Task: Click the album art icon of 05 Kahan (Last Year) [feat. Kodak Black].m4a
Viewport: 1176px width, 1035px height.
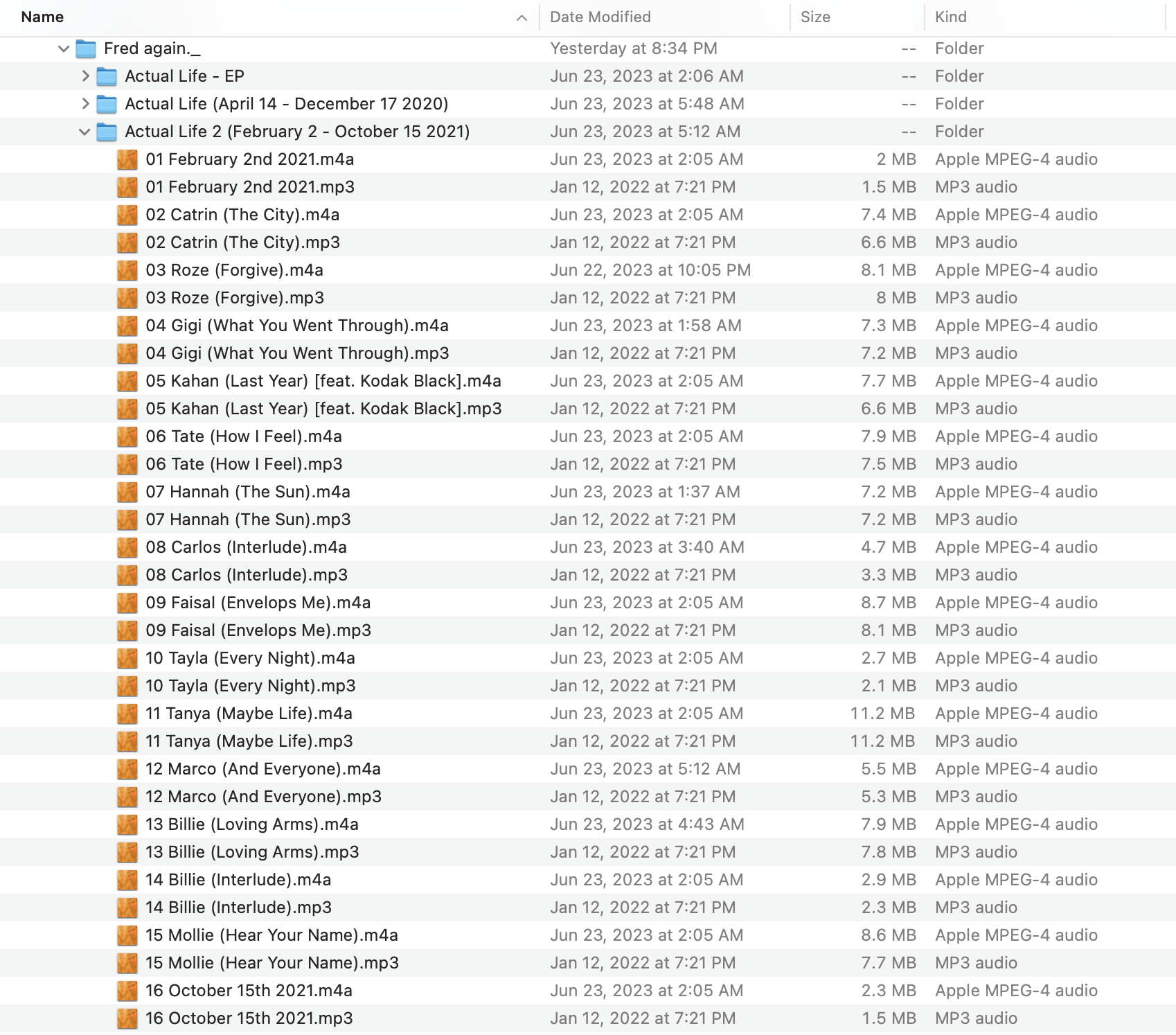Action: tap(127, 381)
